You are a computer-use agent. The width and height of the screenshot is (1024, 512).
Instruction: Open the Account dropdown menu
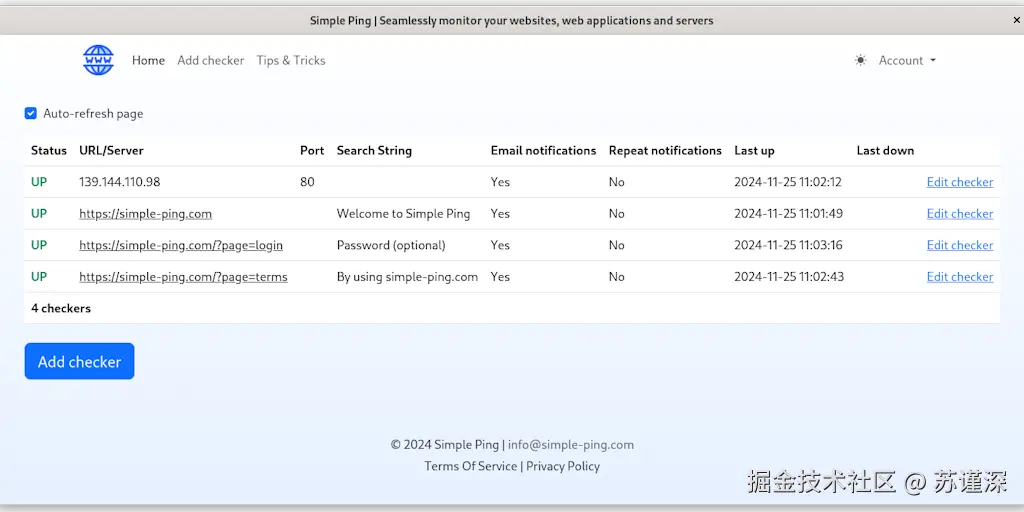click(x=907, y=61)
